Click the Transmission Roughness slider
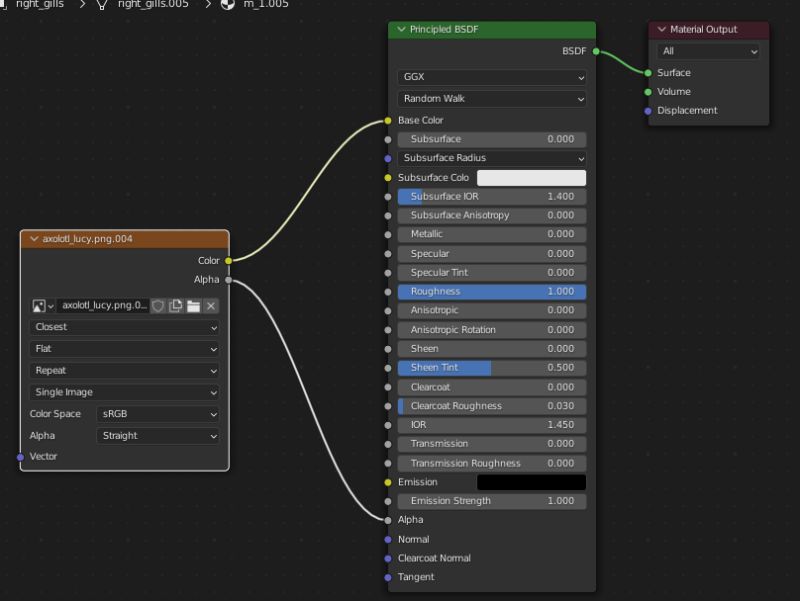Screen dimensions: 800x601 [492, 463]
